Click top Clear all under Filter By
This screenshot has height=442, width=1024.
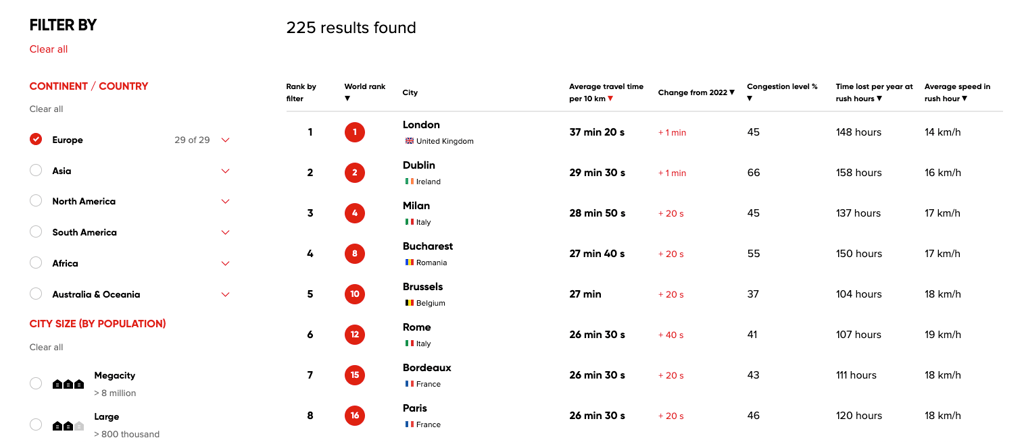48,49
